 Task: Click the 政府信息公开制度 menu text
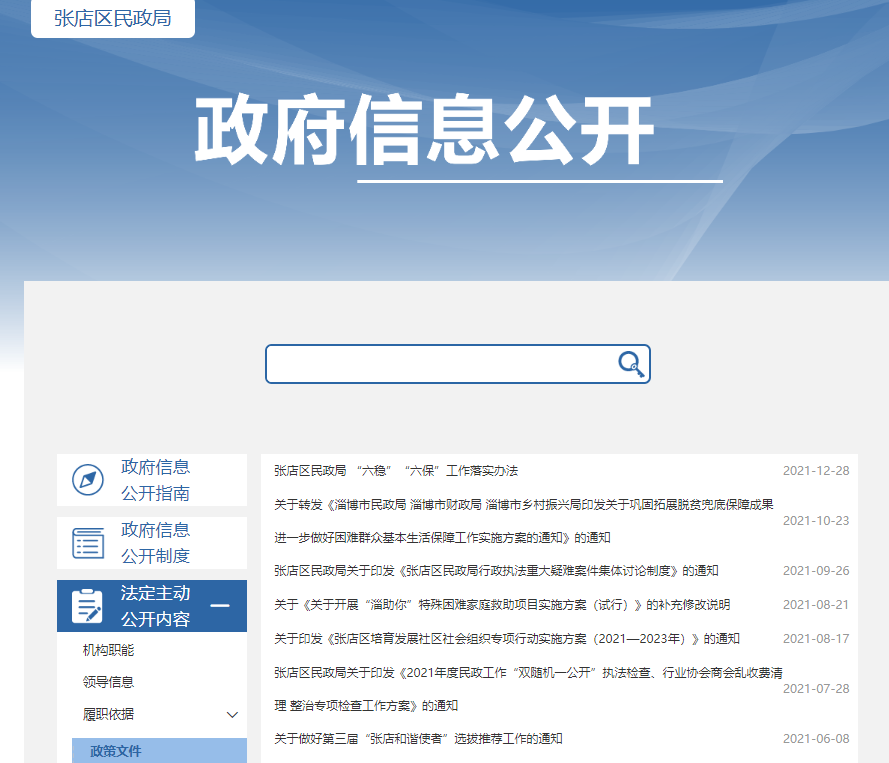(156, 543)
